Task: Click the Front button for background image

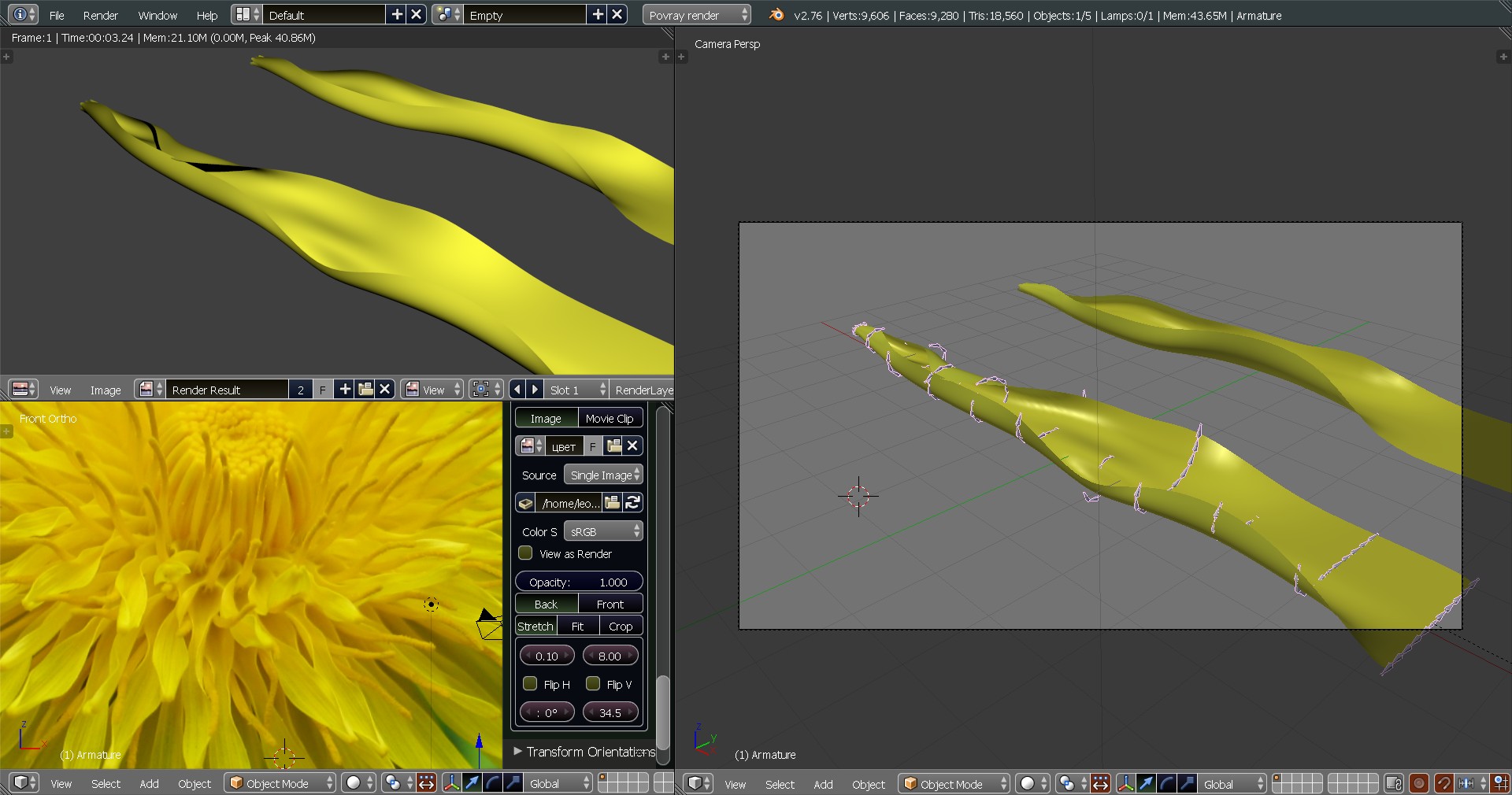Action: point(610,604)
